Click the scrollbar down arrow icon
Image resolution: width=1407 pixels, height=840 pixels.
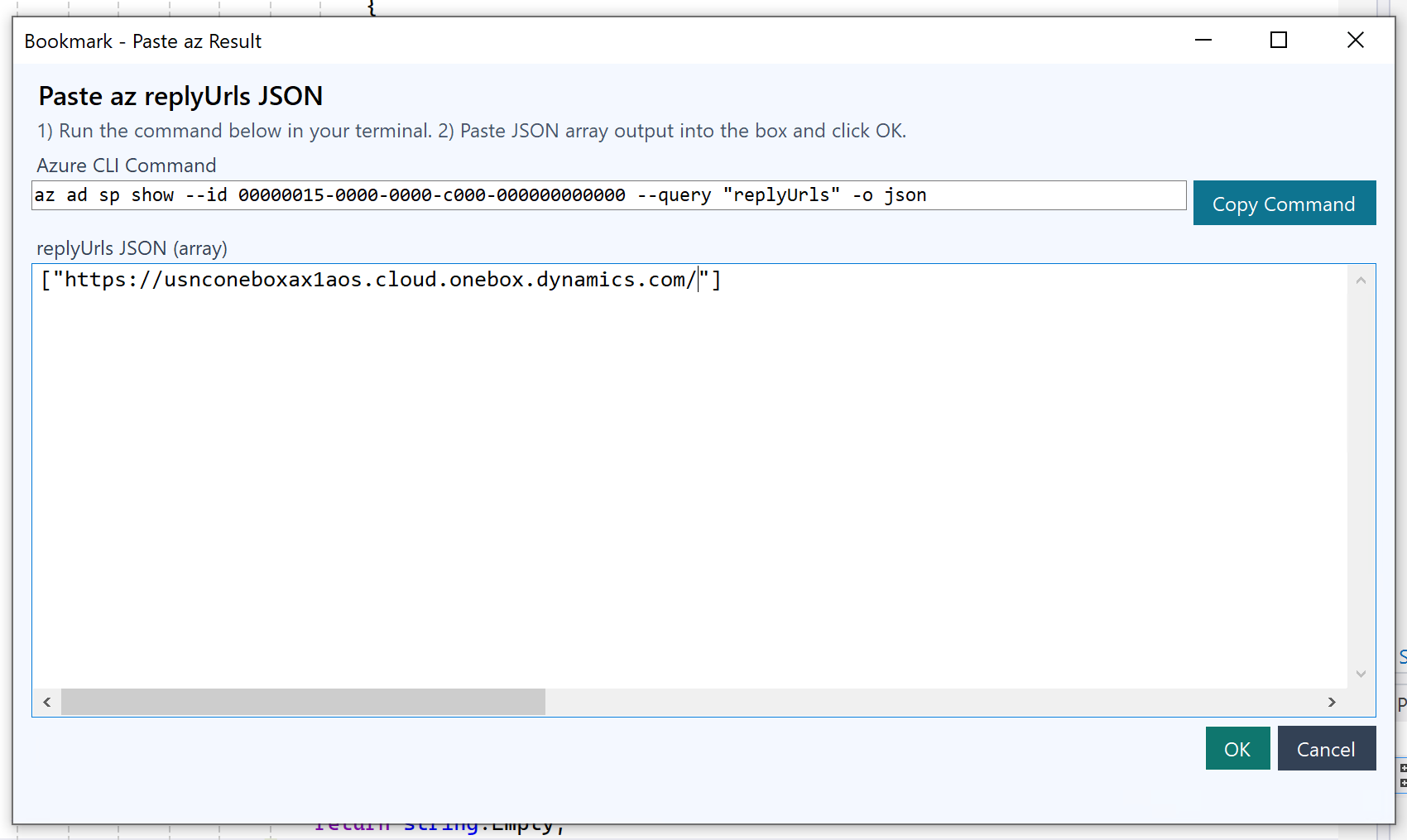click(x=1360, y=674)
